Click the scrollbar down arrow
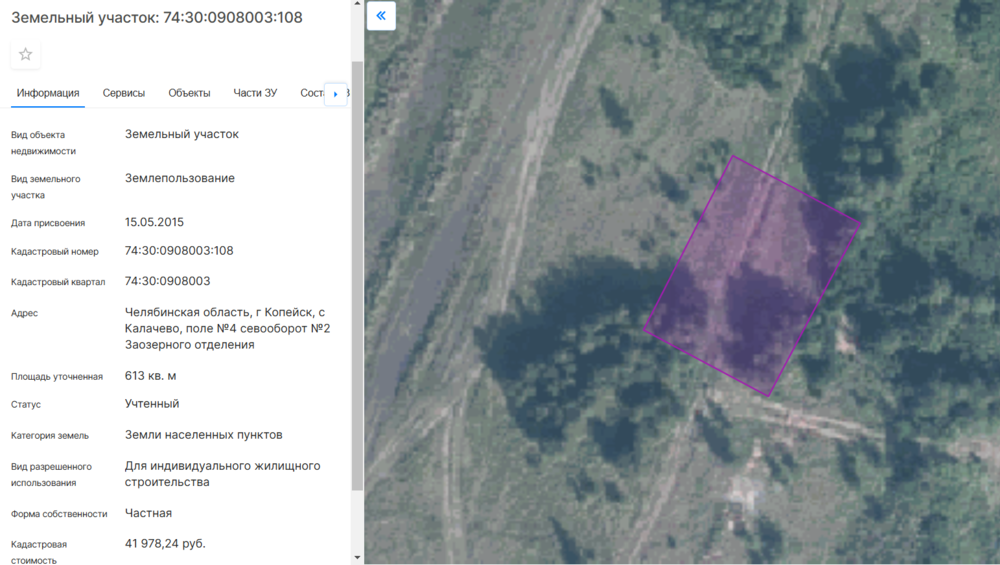 357,557
